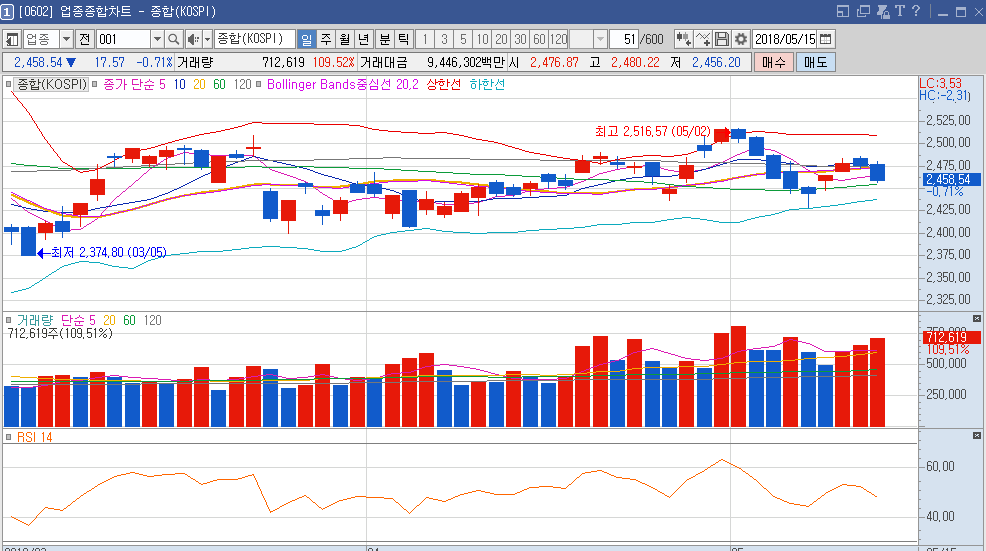The width and height of the screenshot is (986, 551).
Task: Click the 전 button beside 업종
Action: click(x=84, y=39)
